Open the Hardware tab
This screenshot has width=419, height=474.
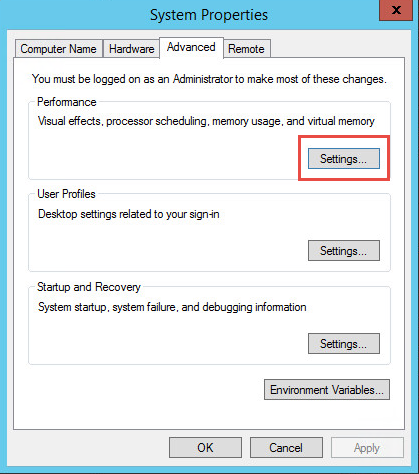pos(131,49)
